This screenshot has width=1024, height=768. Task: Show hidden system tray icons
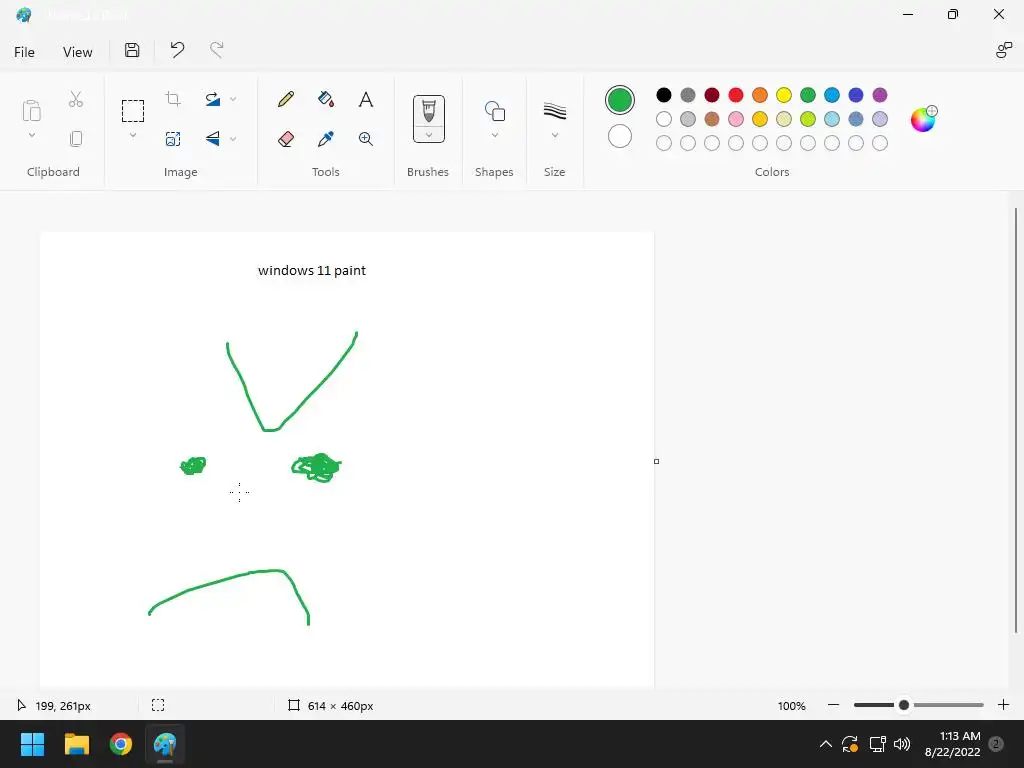tap(825, 744)
